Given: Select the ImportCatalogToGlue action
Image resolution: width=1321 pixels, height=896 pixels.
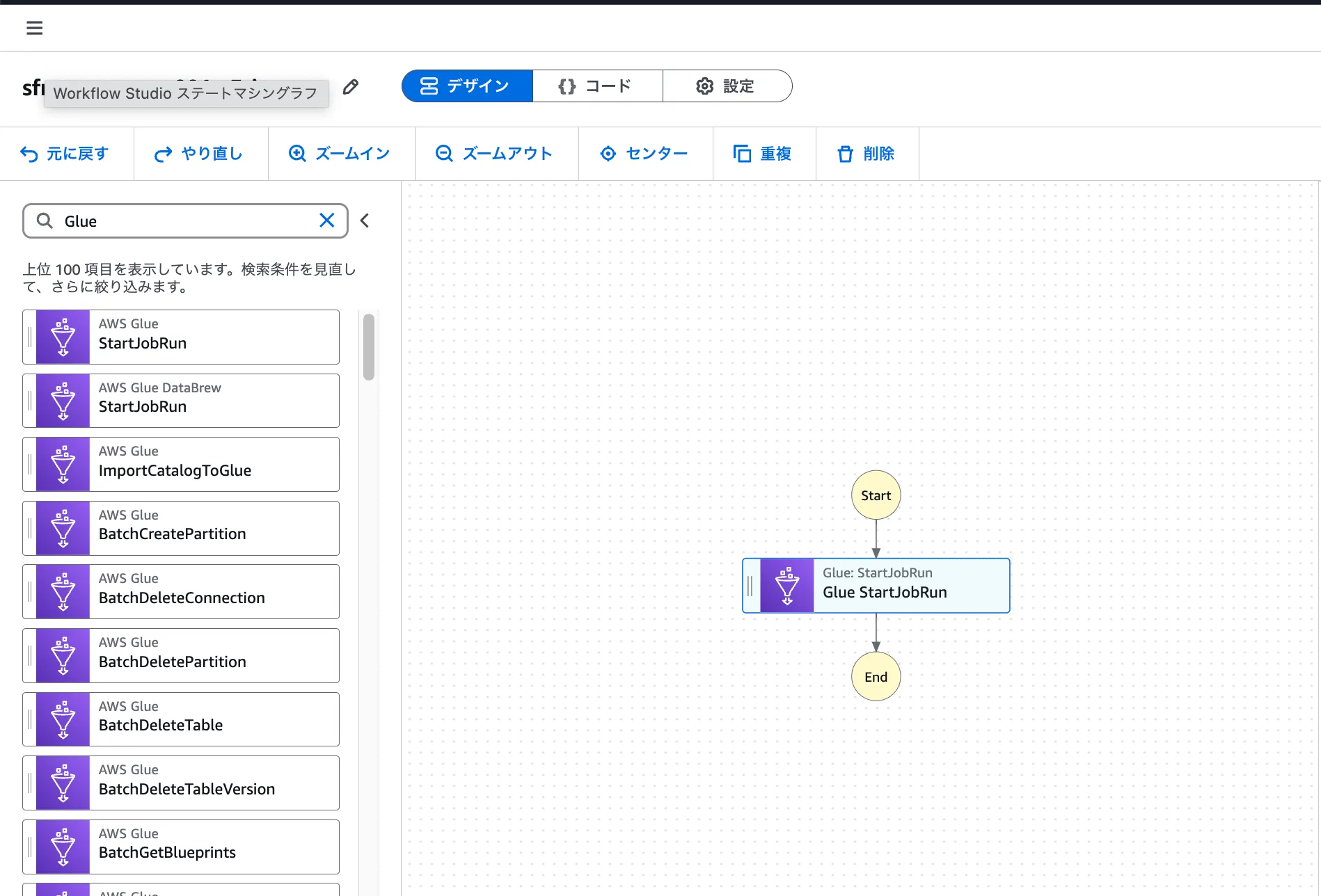Looking at the screenshot, I should point(181,464).
